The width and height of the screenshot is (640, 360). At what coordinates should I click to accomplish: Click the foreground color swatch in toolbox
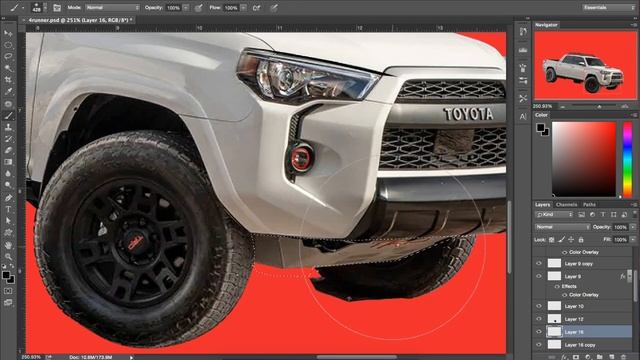[6, 275]
